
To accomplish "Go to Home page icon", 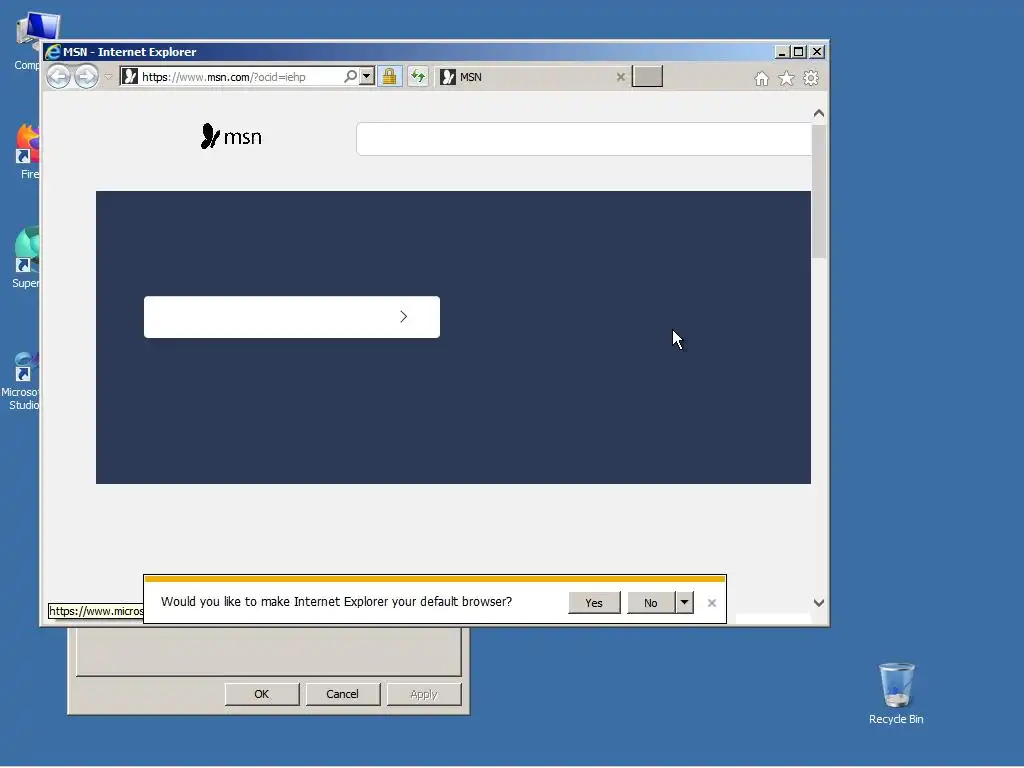I will click(x=761, y=78).
